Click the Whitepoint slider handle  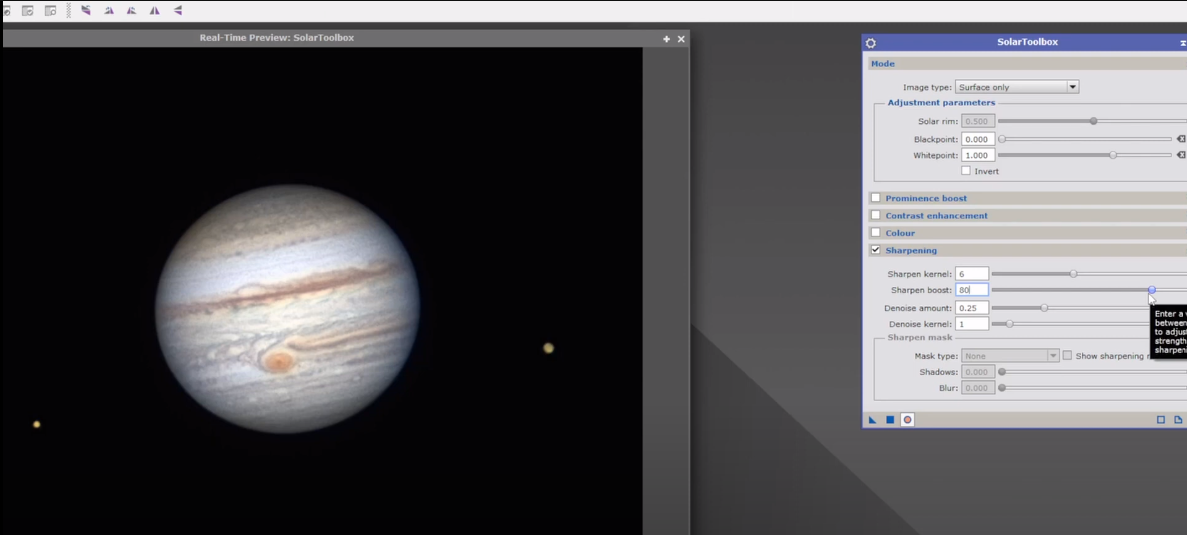coord(1113,155)
